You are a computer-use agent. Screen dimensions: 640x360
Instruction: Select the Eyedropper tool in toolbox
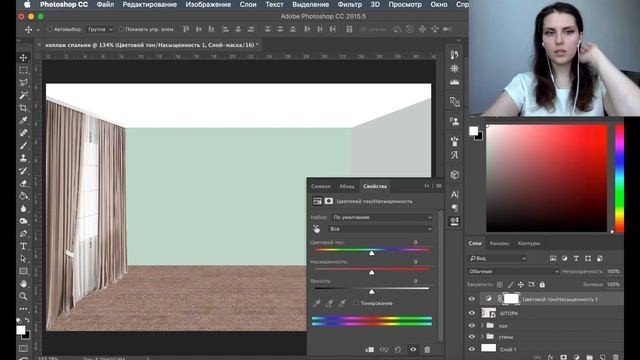[23, 120]
